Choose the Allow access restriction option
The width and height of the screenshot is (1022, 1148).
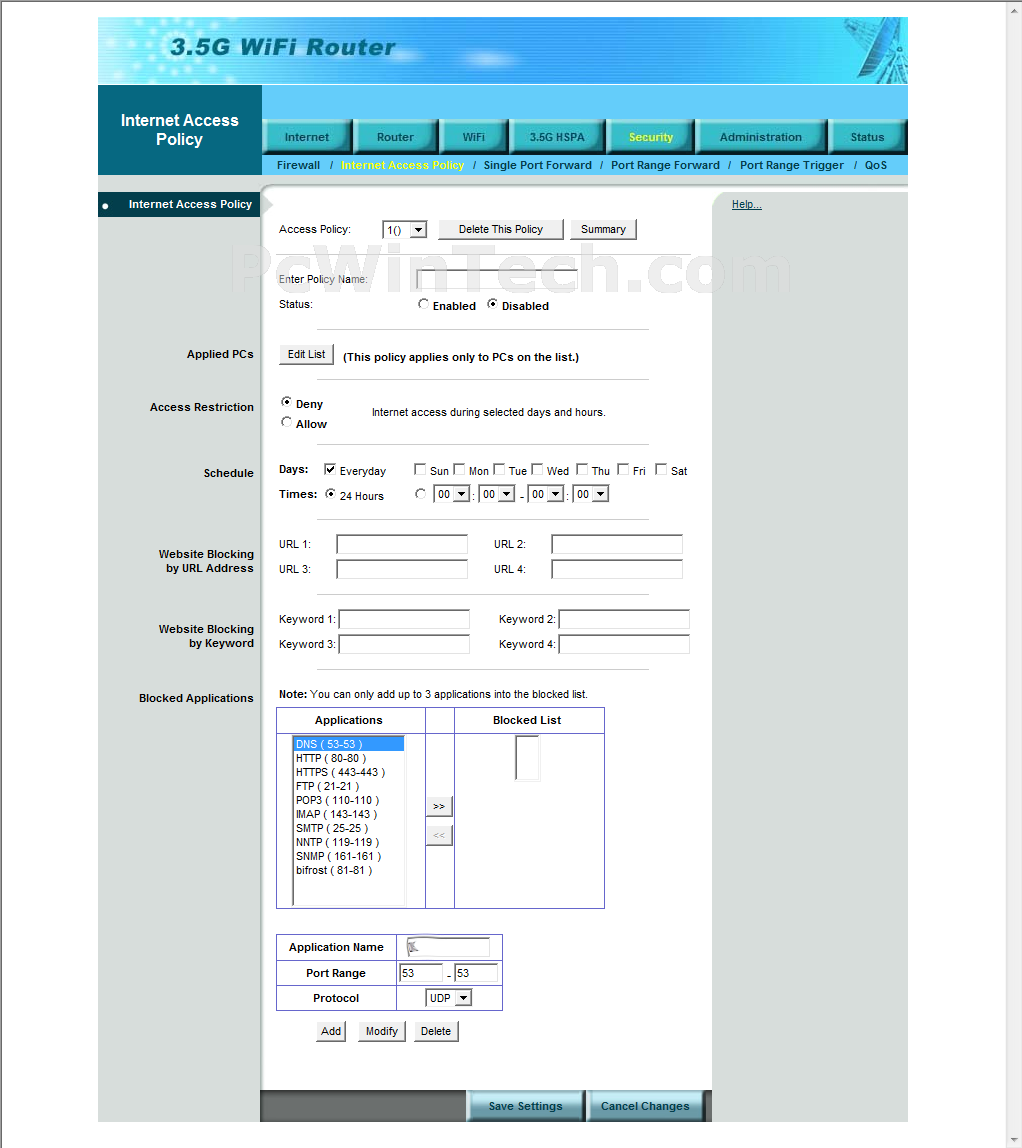[286, 422]
